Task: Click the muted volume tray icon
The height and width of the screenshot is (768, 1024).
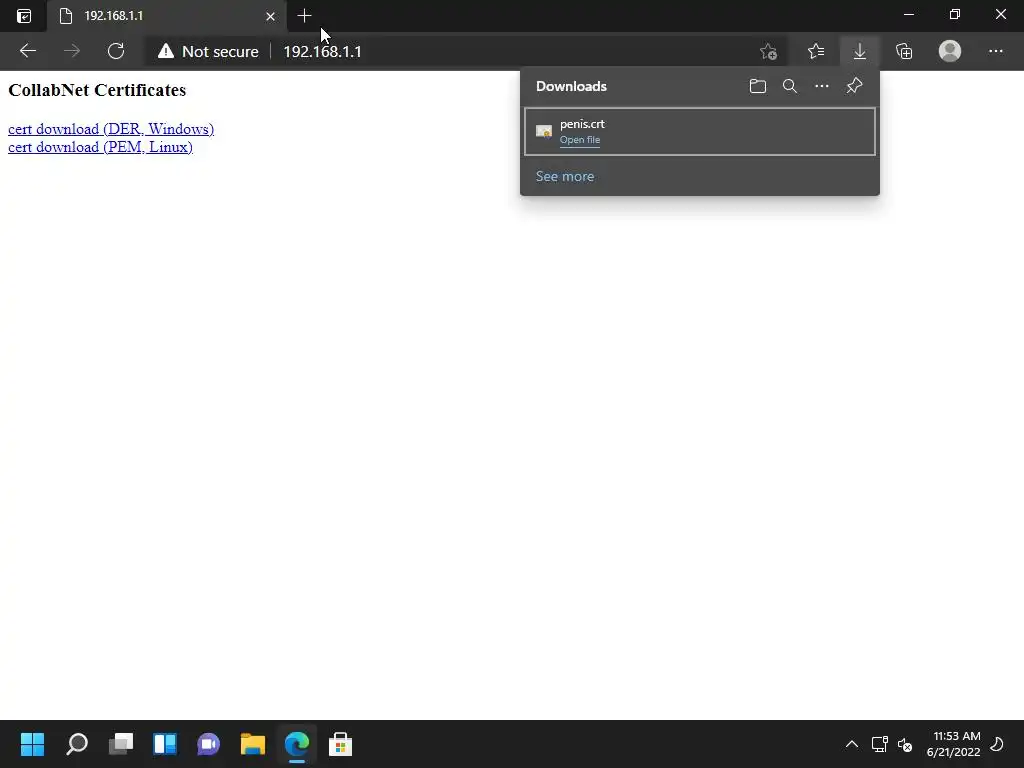Action: coord(905,744)
